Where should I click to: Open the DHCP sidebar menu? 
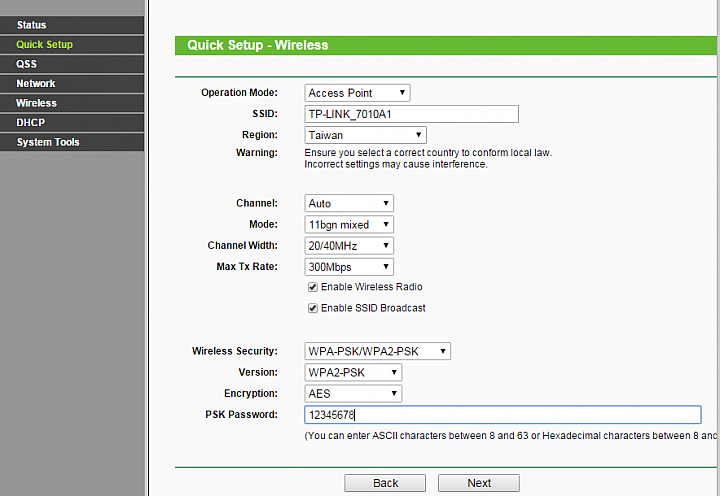pyautogui.click(x=72, y=123)
